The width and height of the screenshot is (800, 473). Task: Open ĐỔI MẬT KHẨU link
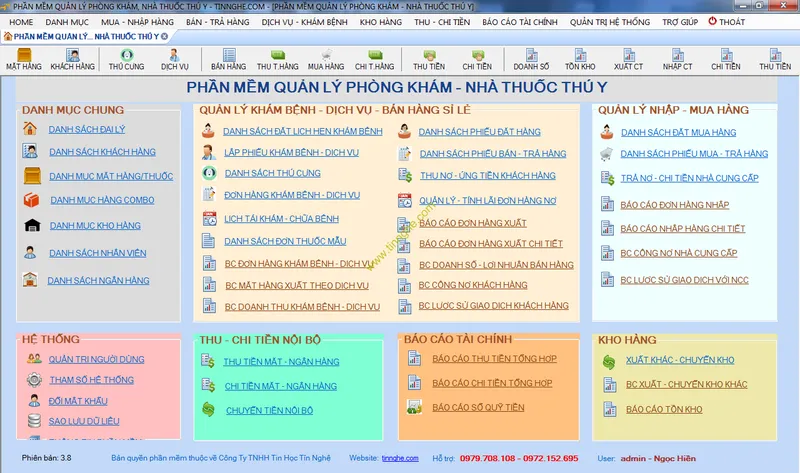[x=78, y=401]
